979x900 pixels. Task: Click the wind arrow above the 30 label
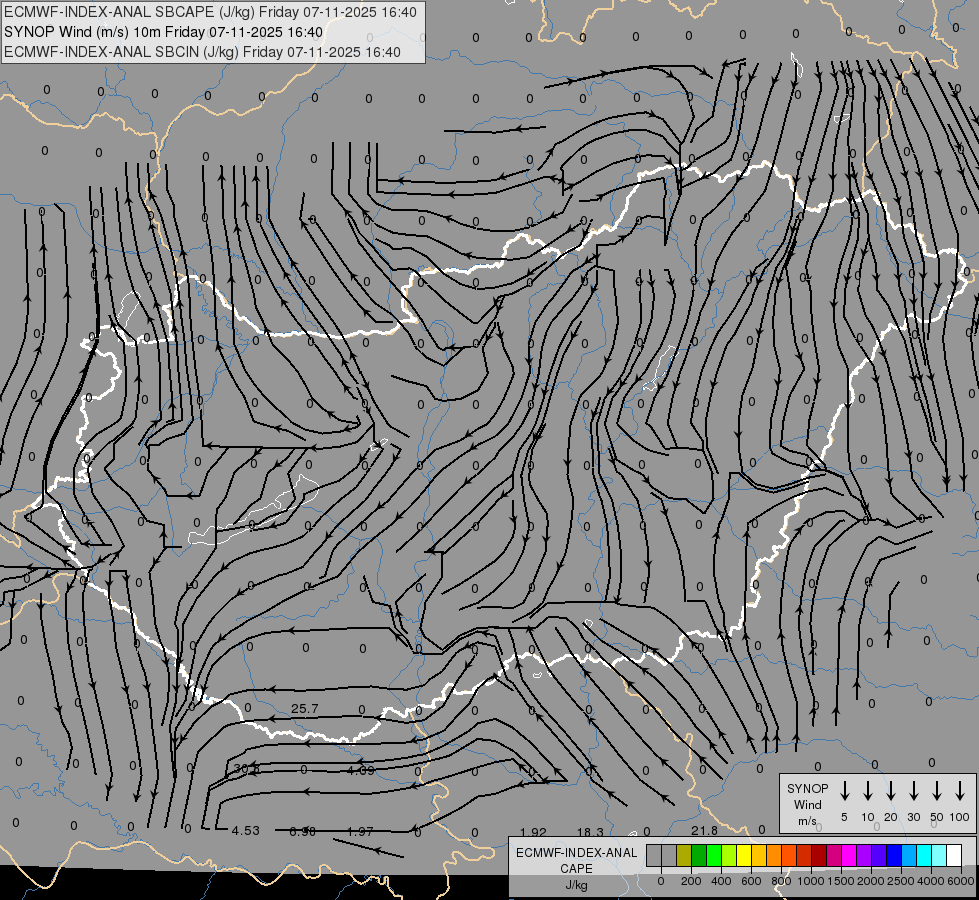tap(914, 790)
